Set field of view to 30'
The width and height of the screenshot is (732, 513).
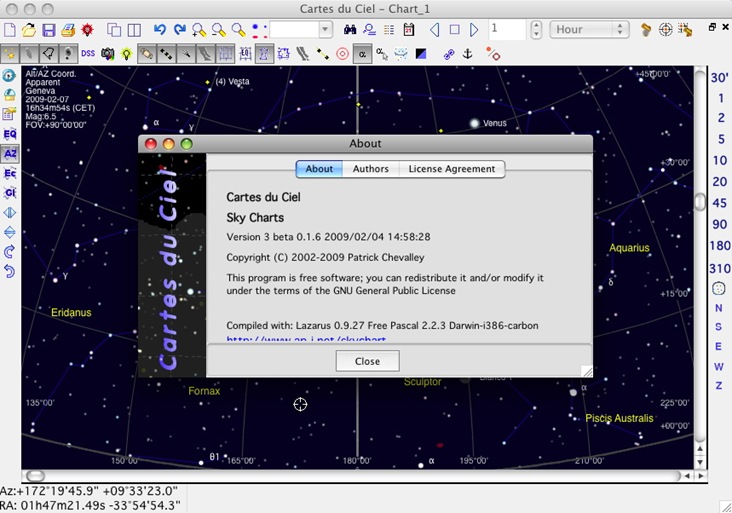719,77
